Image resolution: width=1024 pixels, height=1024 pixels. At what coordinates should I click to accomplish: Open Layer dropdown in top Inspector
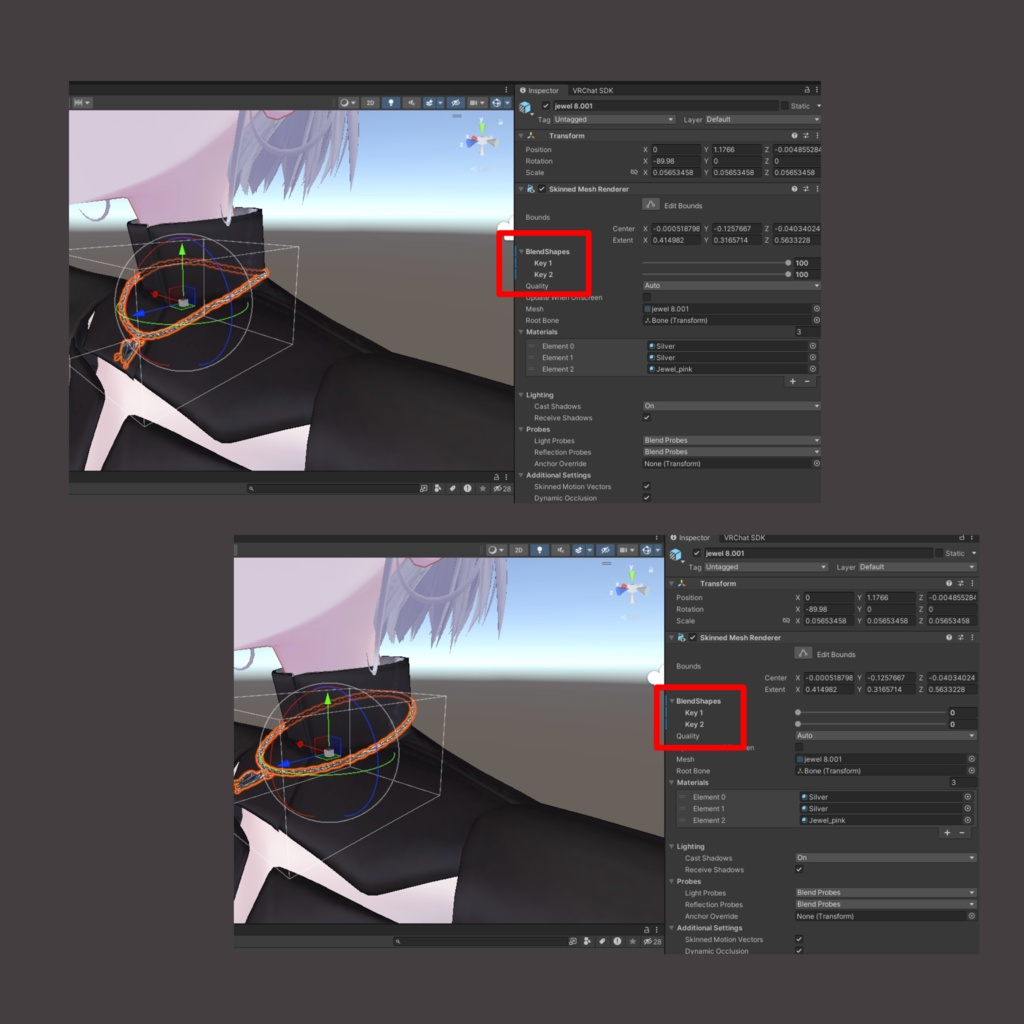pos(762,120)
